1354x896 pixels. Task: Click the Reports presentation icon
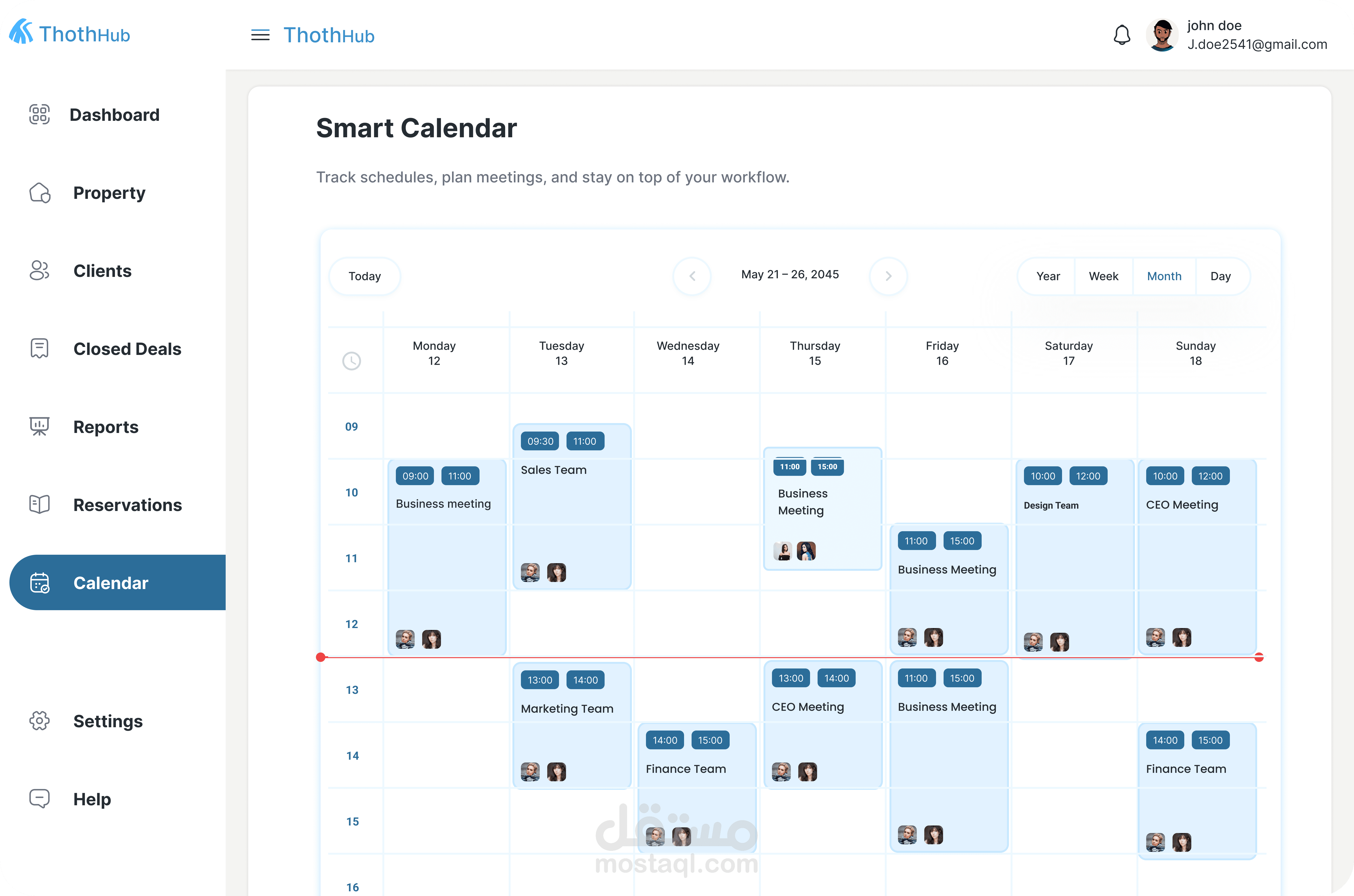pyautogui.click(x=39, y=427)
